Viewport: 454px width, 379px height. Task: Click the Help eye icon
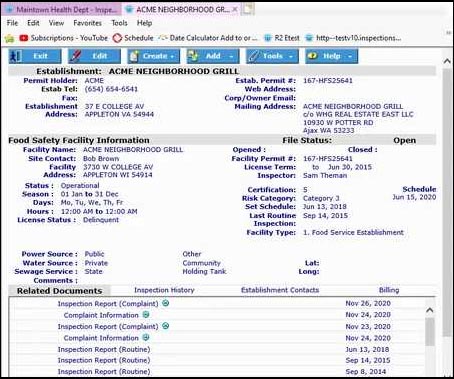[312, 55]
